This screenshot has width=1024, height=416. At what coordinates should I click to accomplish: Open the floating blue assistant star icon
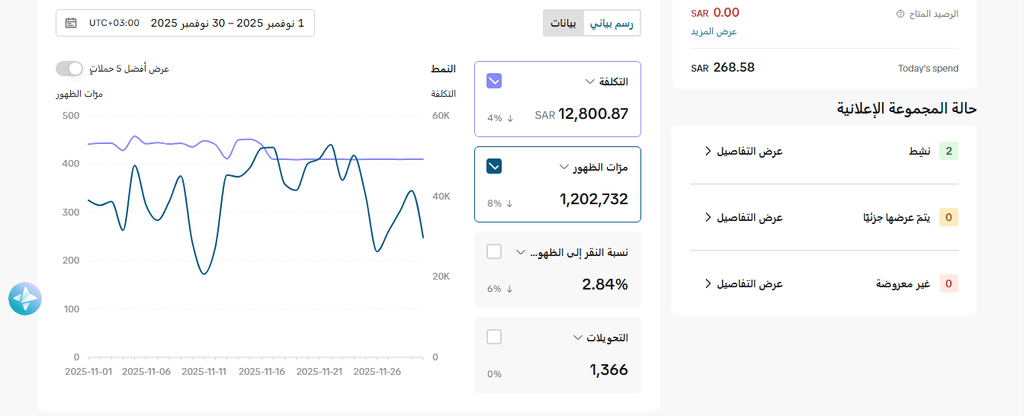click(x=25, y=298)
